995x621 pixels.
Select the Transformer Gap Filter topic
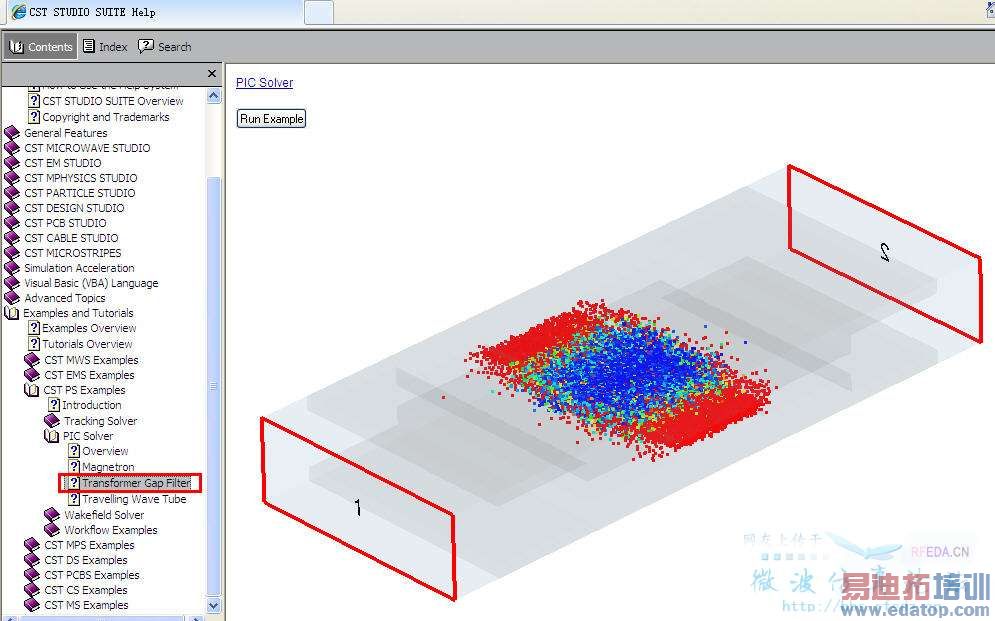[136, 483]
